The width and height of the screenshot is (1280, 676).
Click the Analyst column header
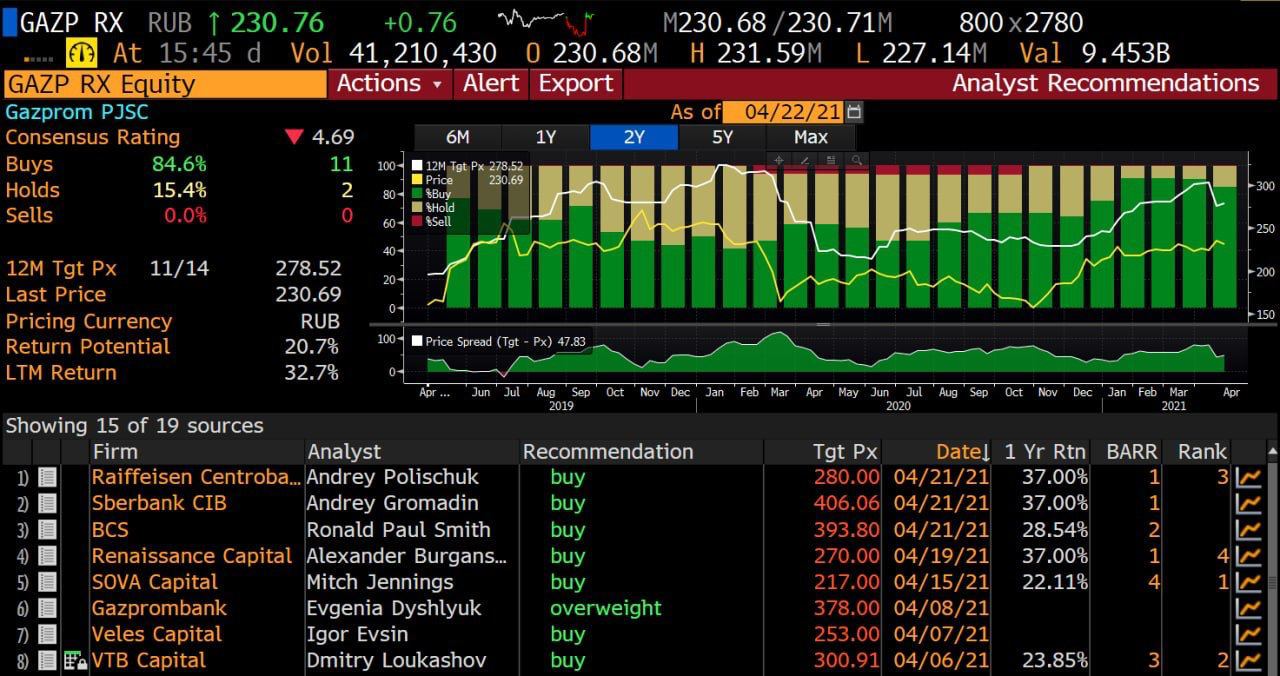tap(412, 452)
